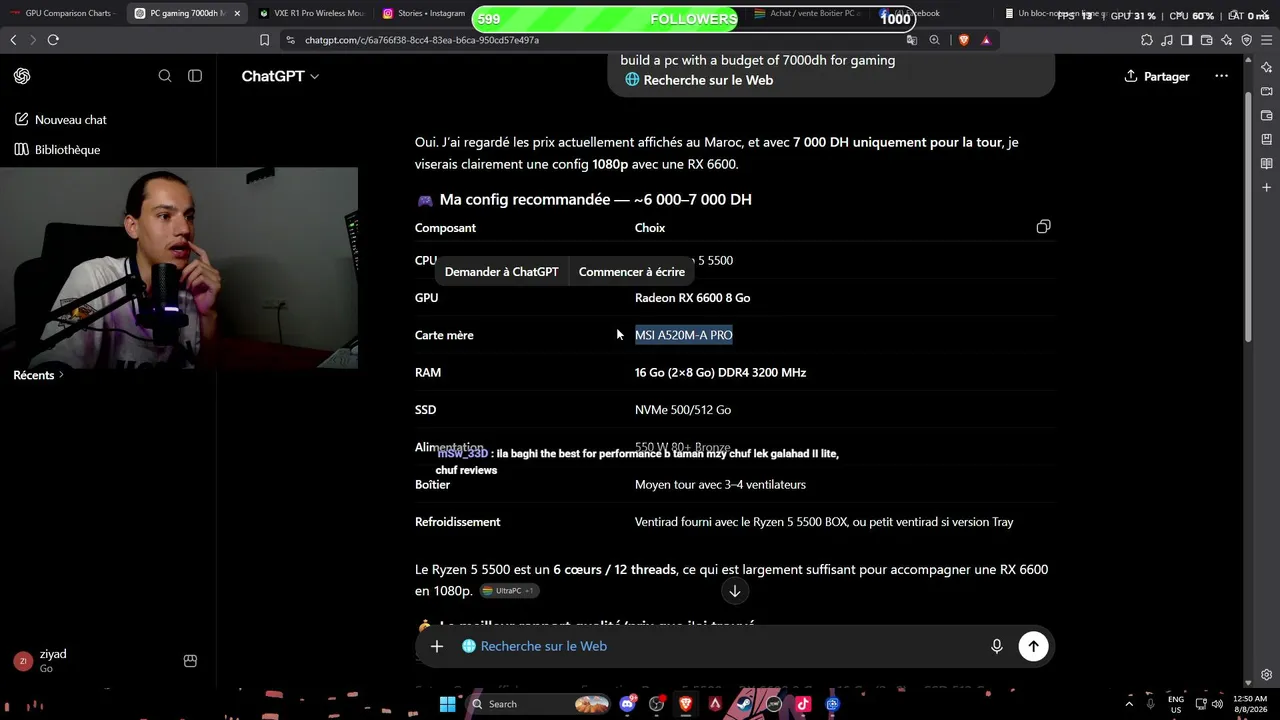Open the Brave Wallet icon in toolbar
The height and width of the screenshot is (720, 1280).
(x=1206, y=40)
